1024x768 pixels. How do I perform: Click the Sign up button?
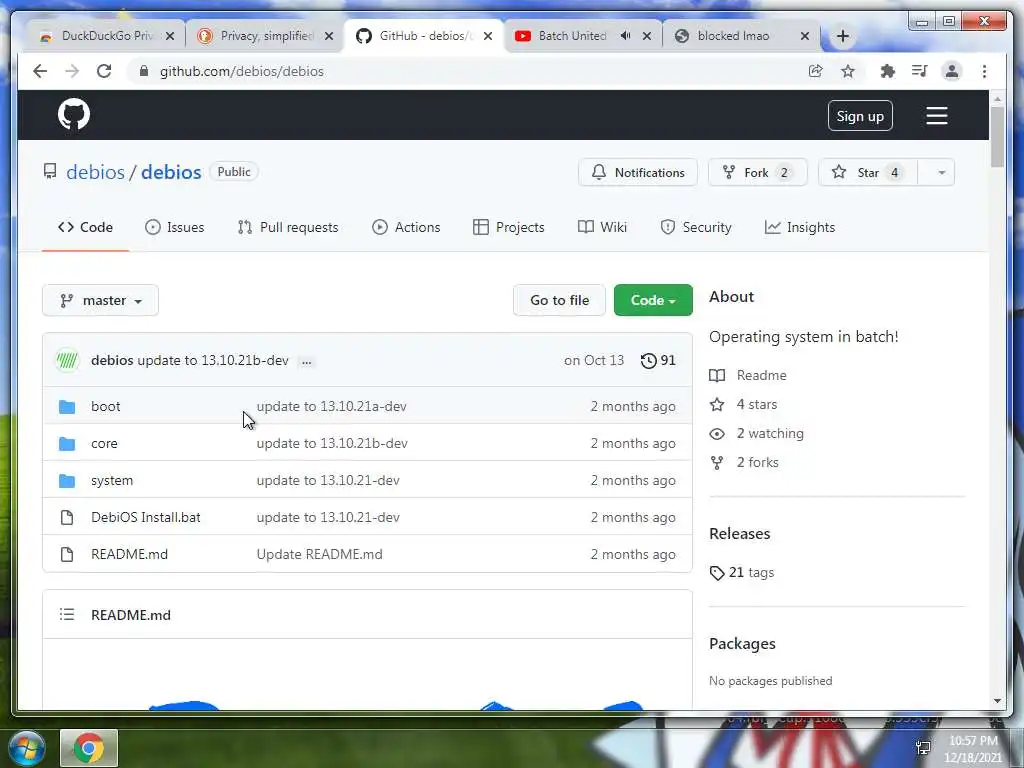(860, 116)
